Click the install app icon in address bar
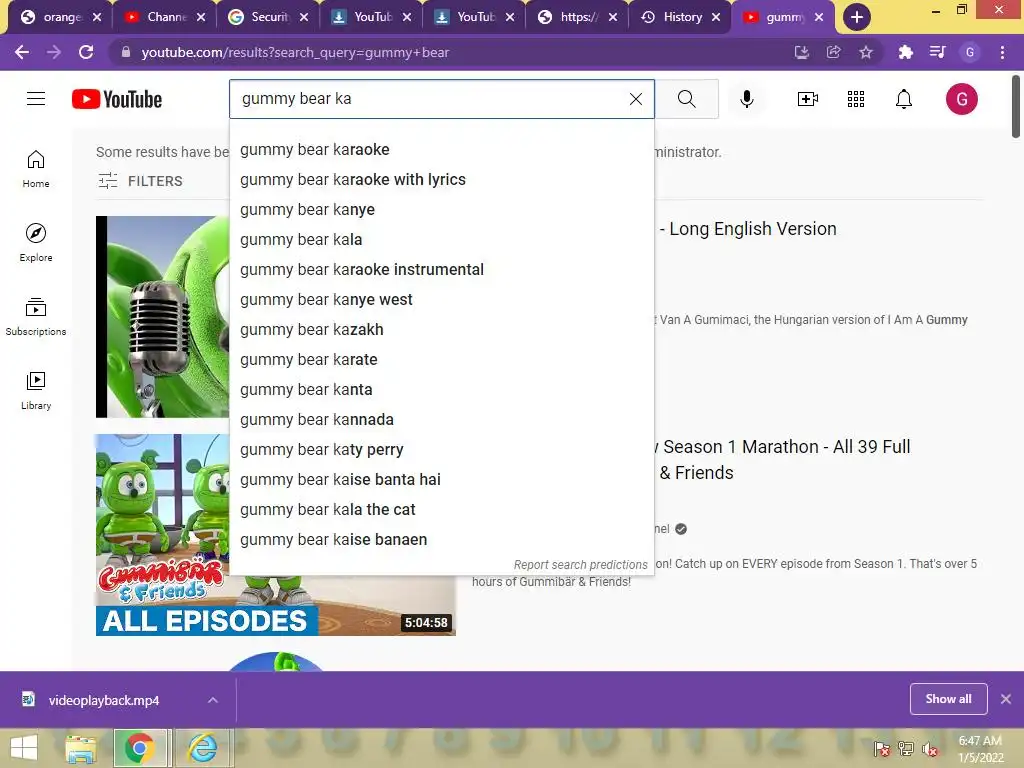This screenshot has width=1024, height=768. point(802,52)
